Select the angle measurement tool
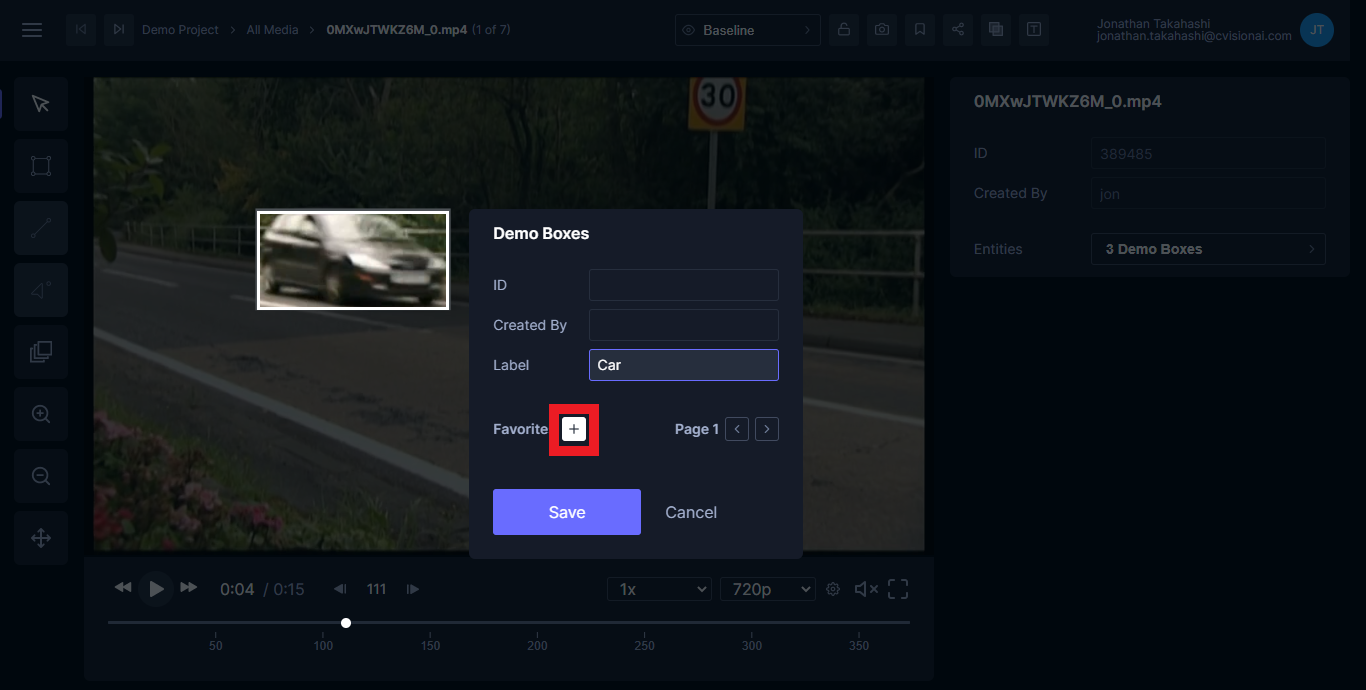This screenshot has width=1366, height=690. click(x=41, y=290)
